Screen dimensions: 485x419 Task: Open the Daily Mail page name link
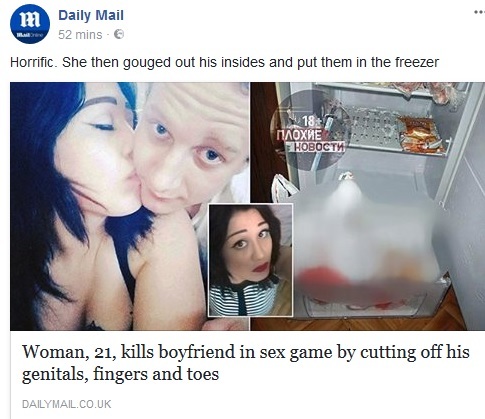coord(91,16)
